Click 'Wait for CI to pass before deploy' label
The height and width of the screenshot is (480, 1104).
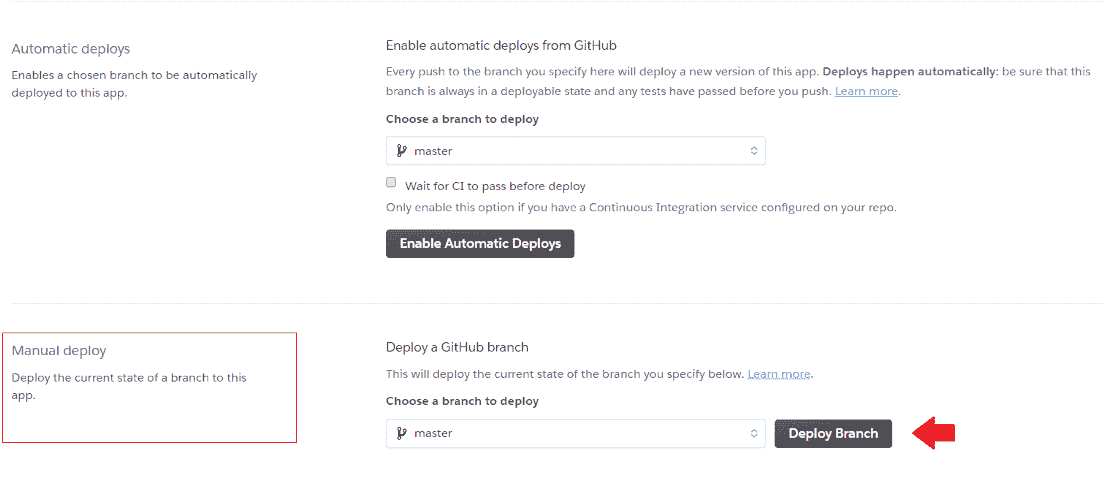click(495, 186)
